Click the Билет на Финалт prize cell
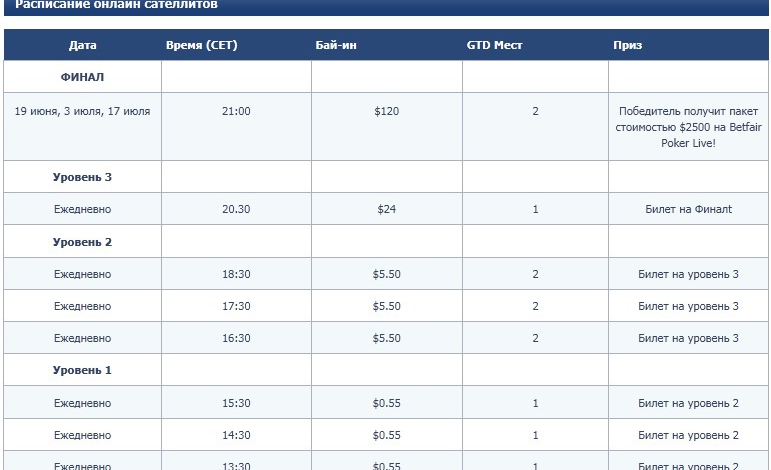 (688, 209)
